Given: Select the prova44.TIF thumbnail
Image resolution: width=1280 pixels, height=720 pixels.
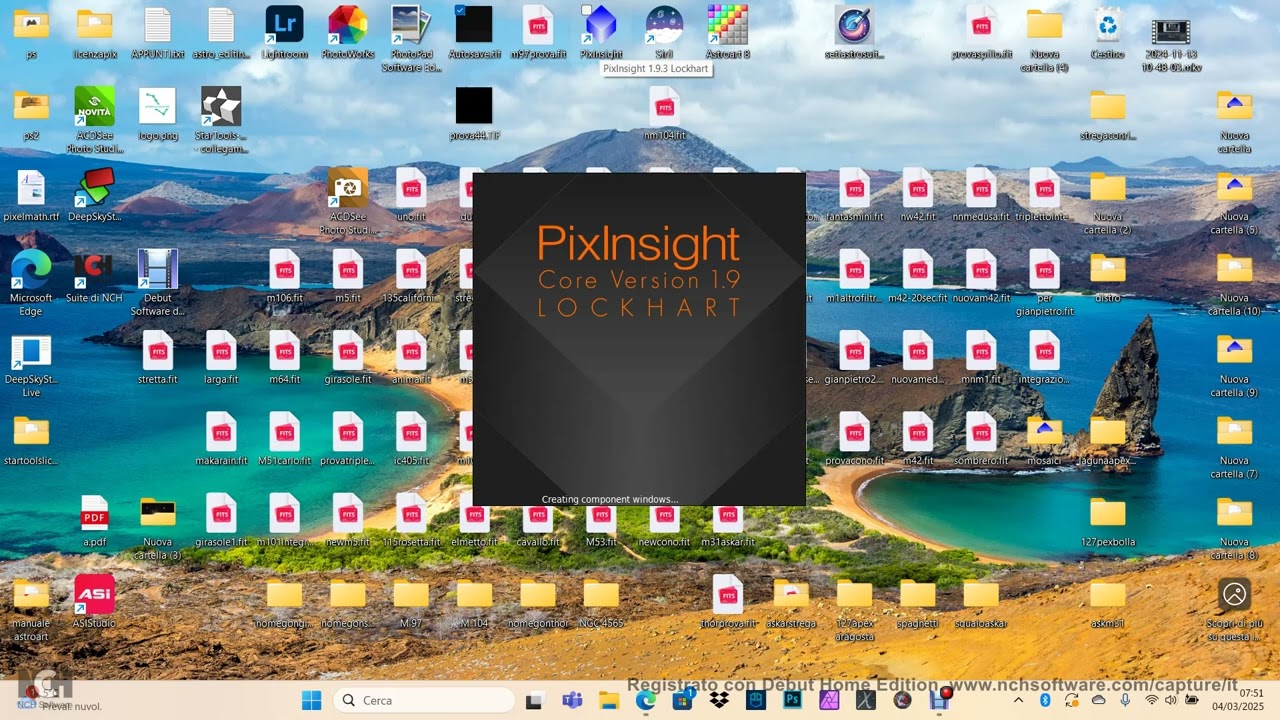Looking at the screenshot, I should tap(474, 105).
